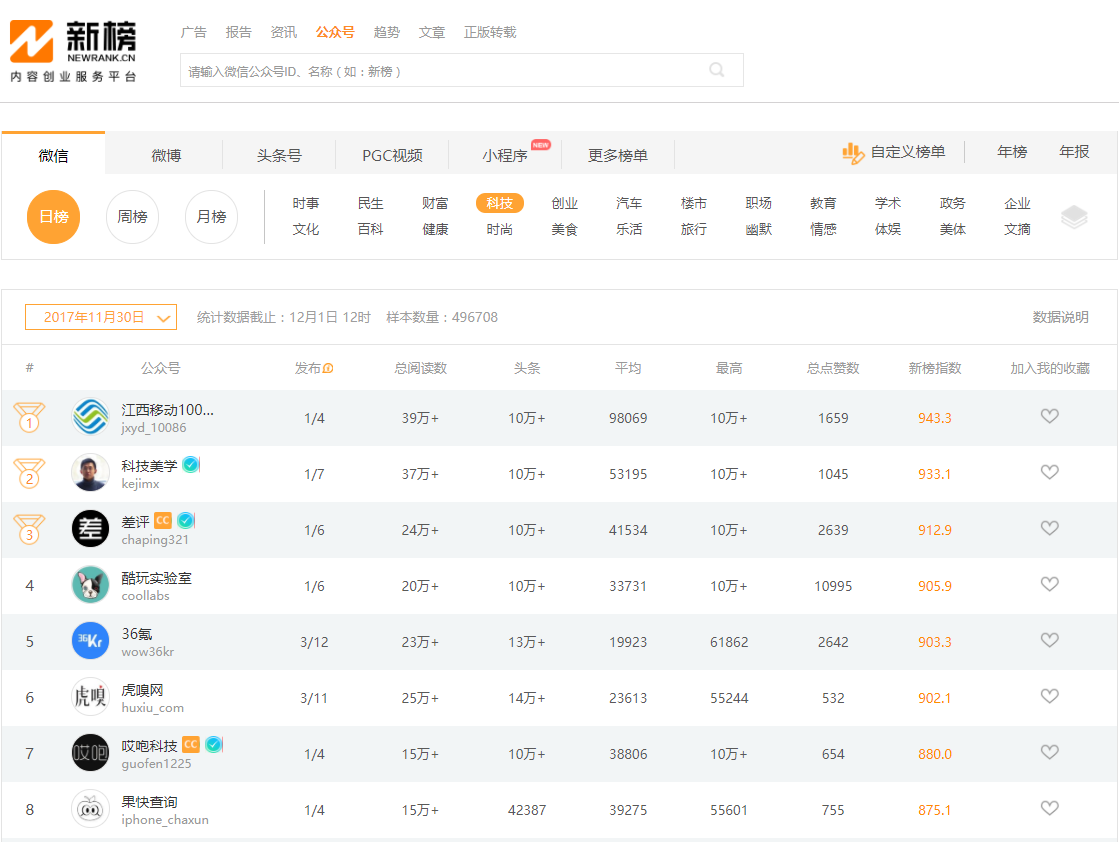The image size is (1119, 842).
Task: Open the 小程序 tab
Action: (x=505, y=156)
